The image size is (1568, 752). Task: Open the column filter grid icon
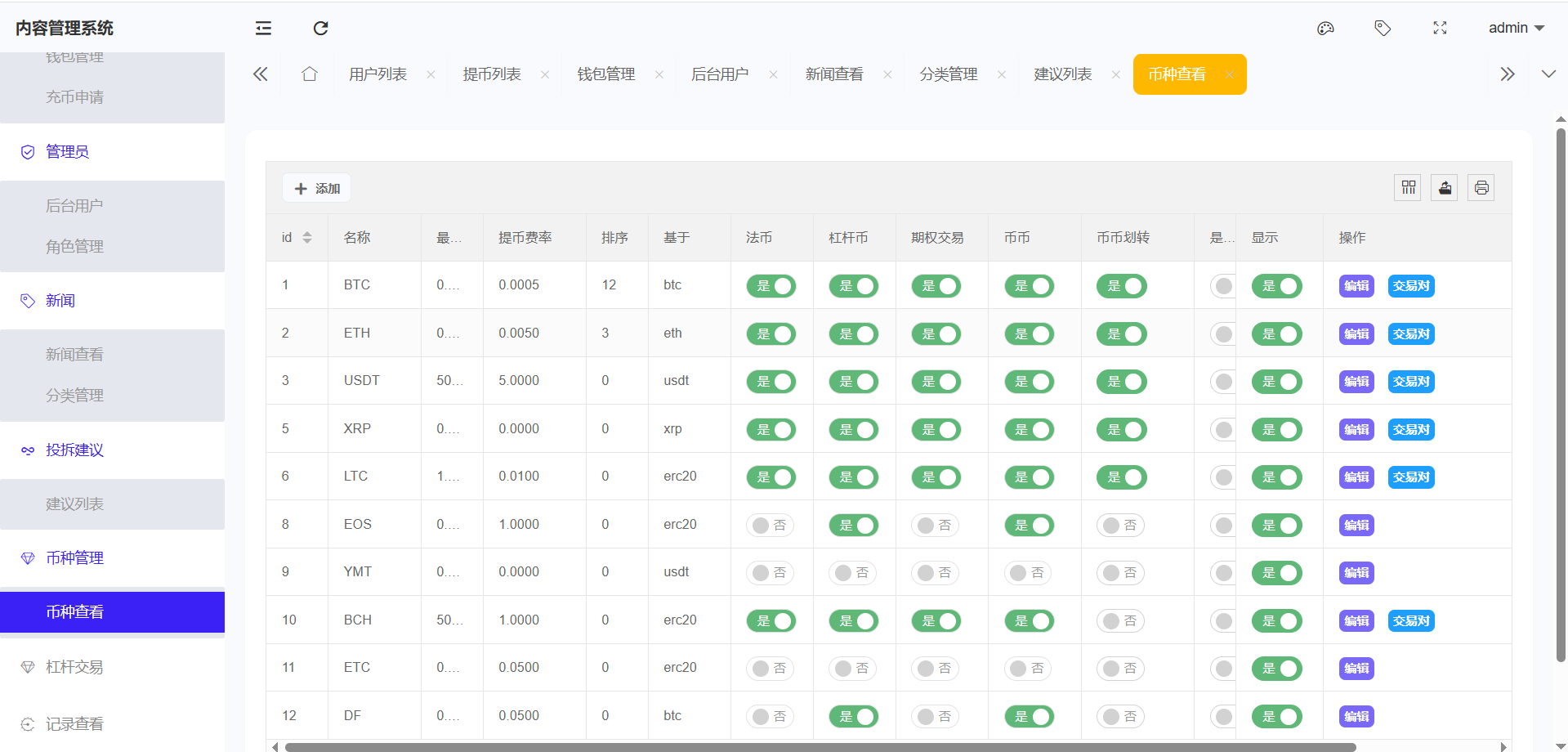[1408, 188]
